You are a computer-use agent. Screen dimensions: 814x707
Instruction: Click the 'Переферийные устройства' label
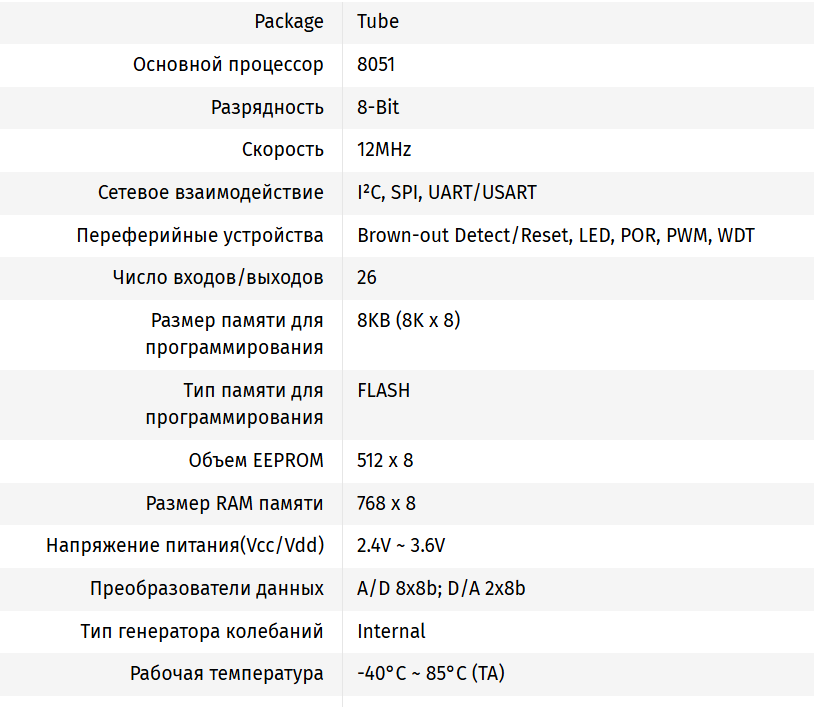coord(200,235)
